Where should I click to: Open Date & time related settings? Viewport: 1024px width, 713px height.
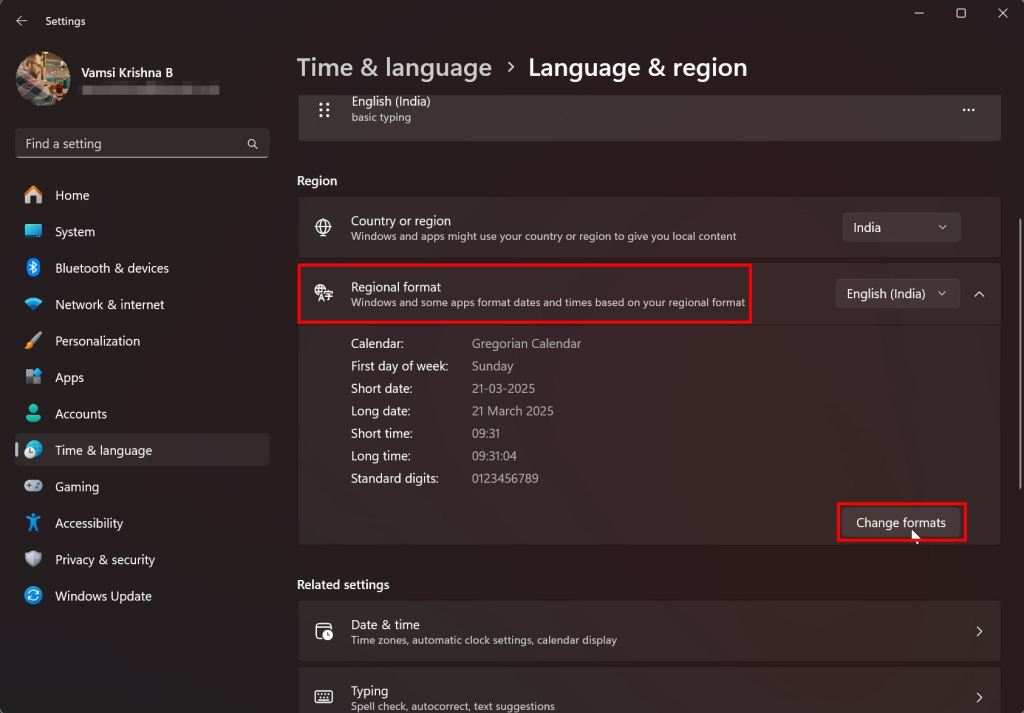[649, 631]
